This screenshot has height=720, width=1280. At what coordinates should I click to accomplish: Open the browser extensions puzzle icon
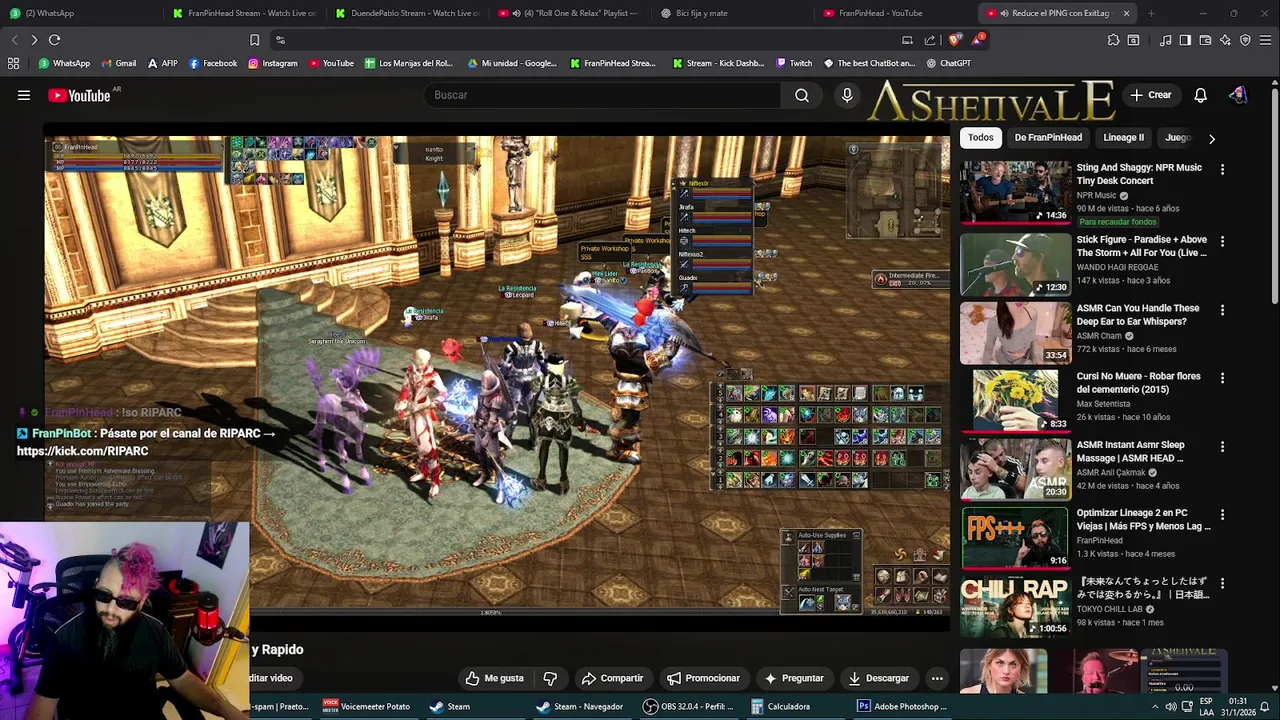(1113, 40)
